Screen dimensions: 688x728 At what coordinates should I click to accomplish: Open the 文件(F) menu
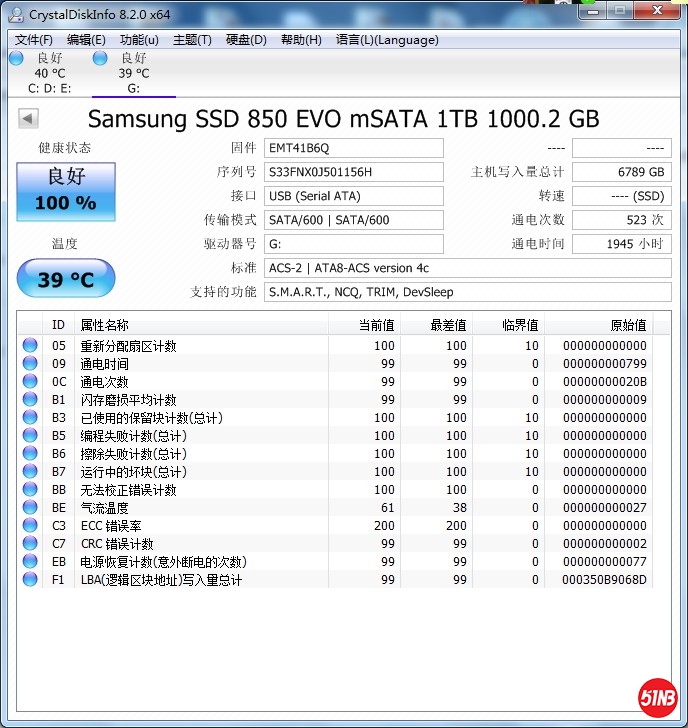point(34,40)
